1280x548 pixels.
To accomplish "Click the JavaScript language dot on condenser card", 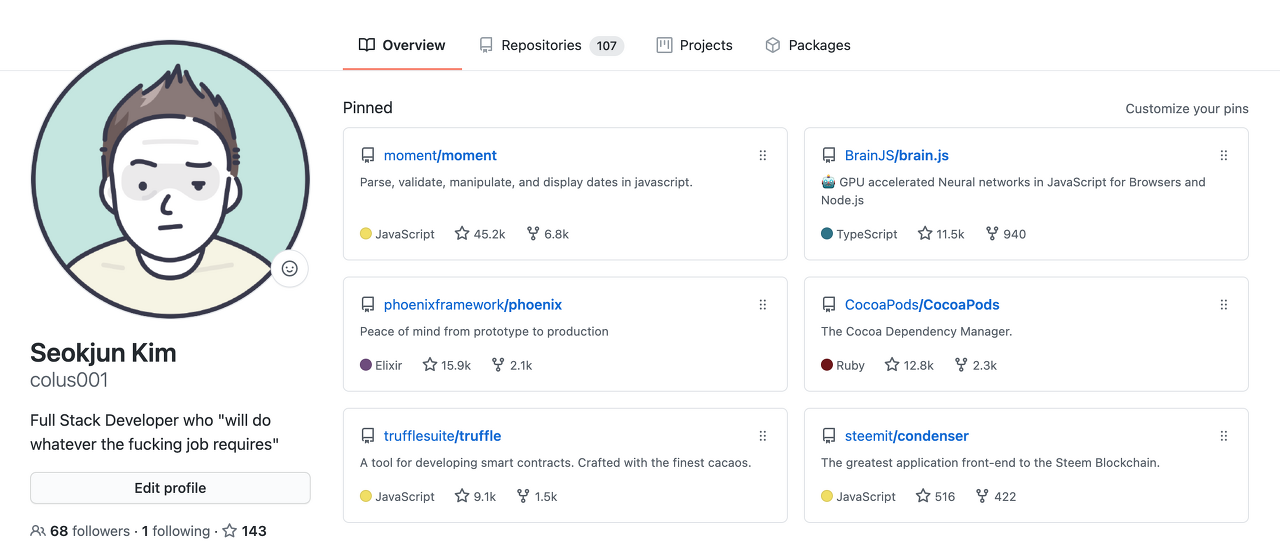I will (827, 496).
